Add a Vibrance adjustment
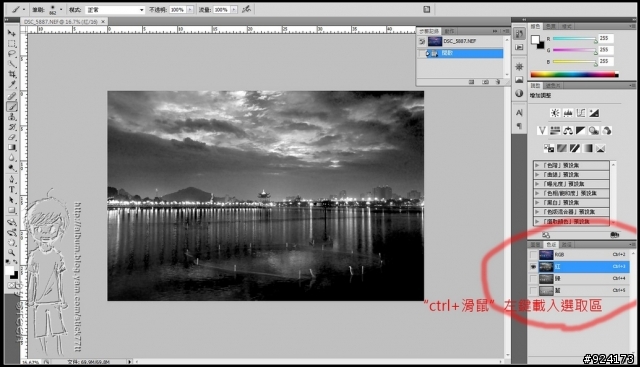640x367 pixels. click(542, 131)
